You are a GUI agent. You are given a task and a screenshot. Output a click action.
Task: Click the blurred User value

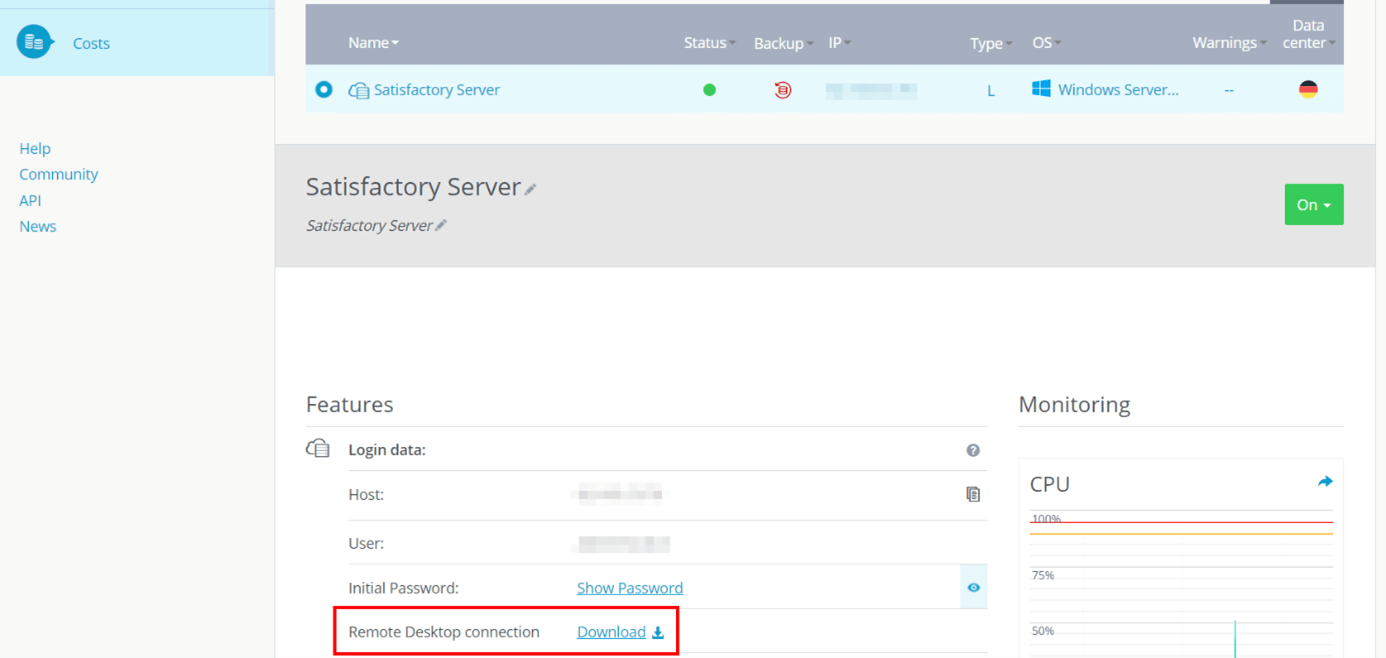[624, 544]
